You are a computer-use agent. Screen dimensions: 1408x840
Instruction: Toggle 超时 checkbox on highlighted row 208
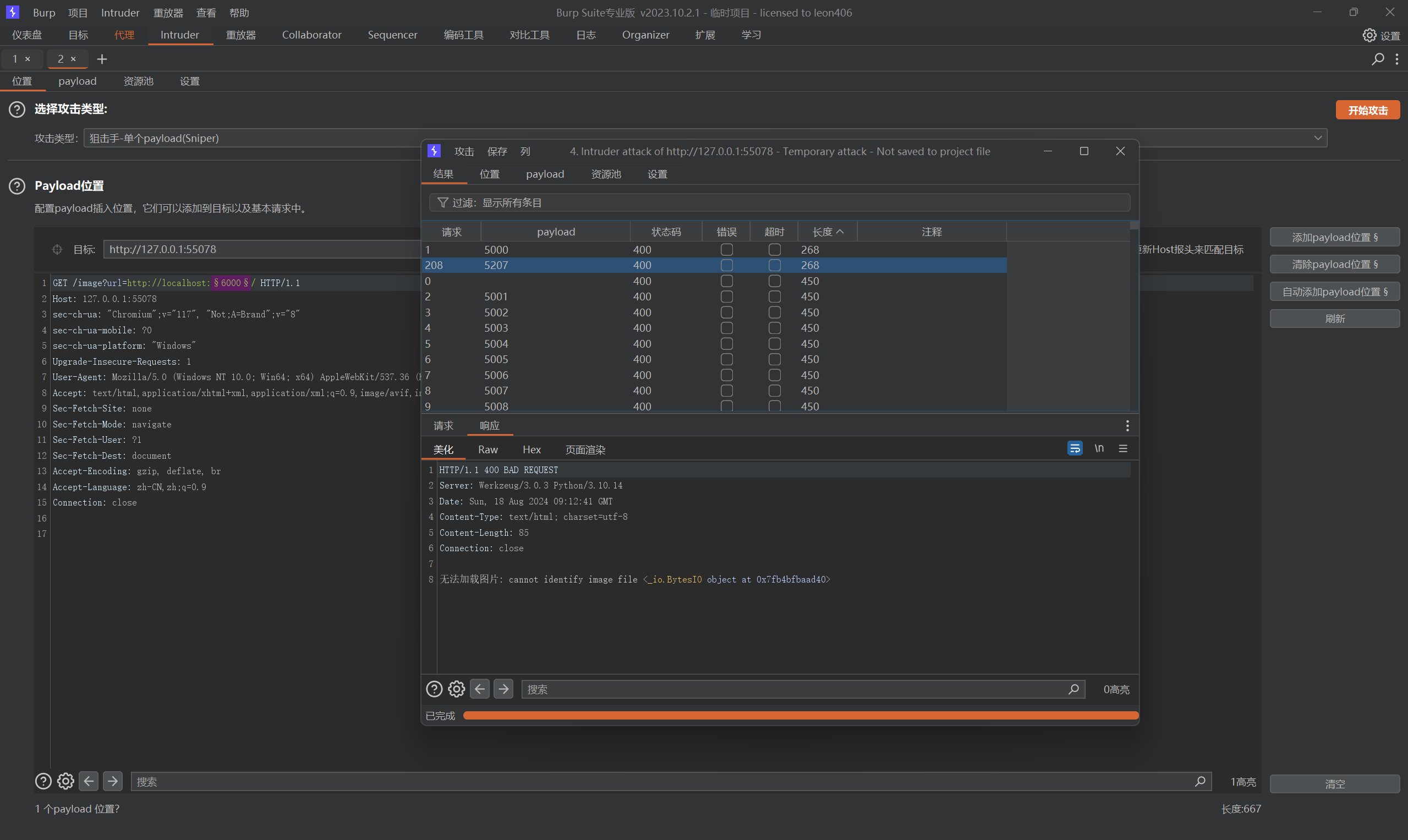tap(774, 265)
